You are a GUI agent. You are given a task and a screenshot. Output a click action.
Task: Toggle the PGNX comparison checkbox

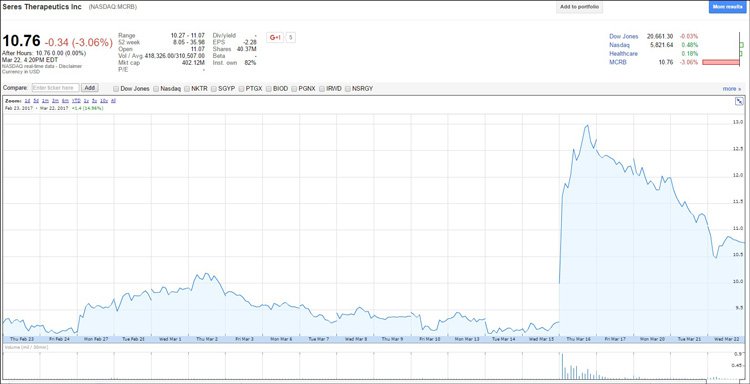[294, 88]
